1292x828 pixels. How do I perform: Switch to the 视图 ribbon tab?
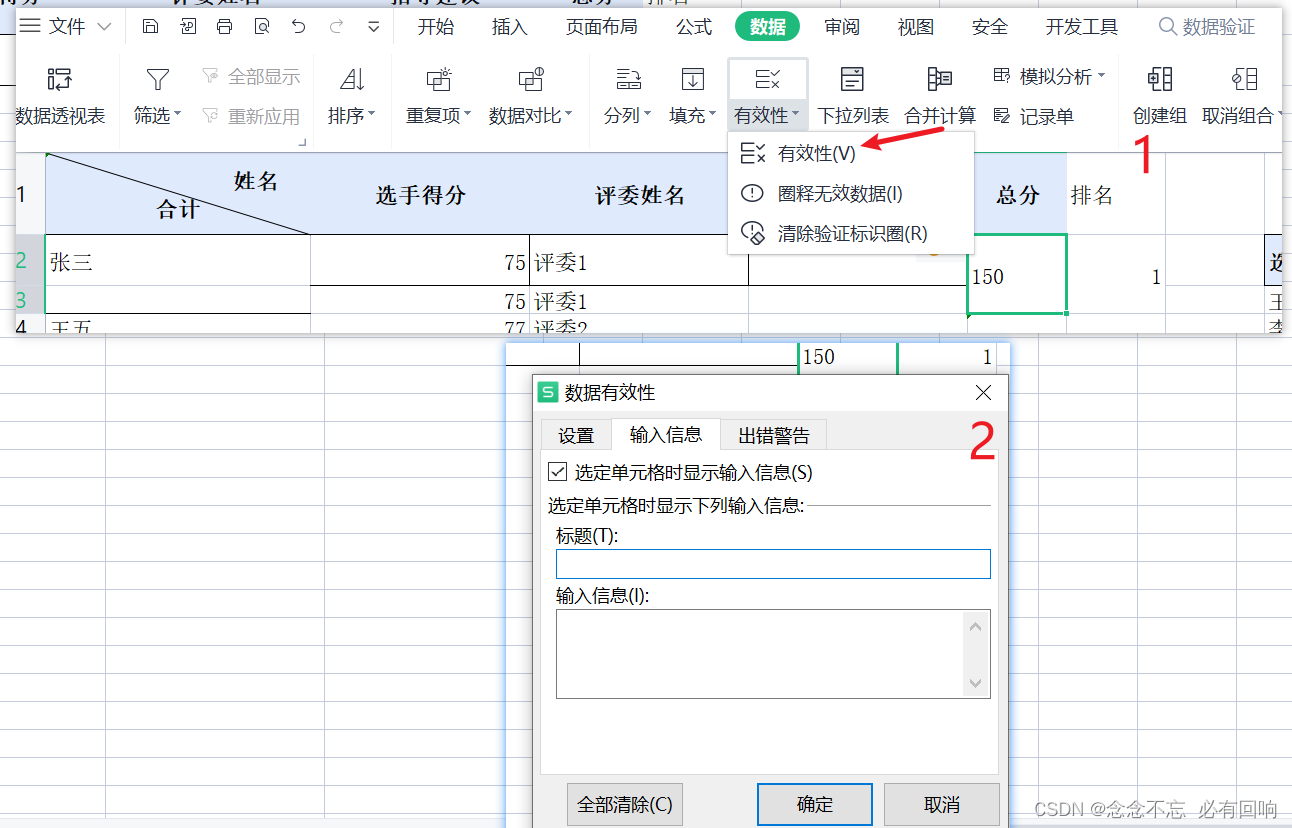915,27
